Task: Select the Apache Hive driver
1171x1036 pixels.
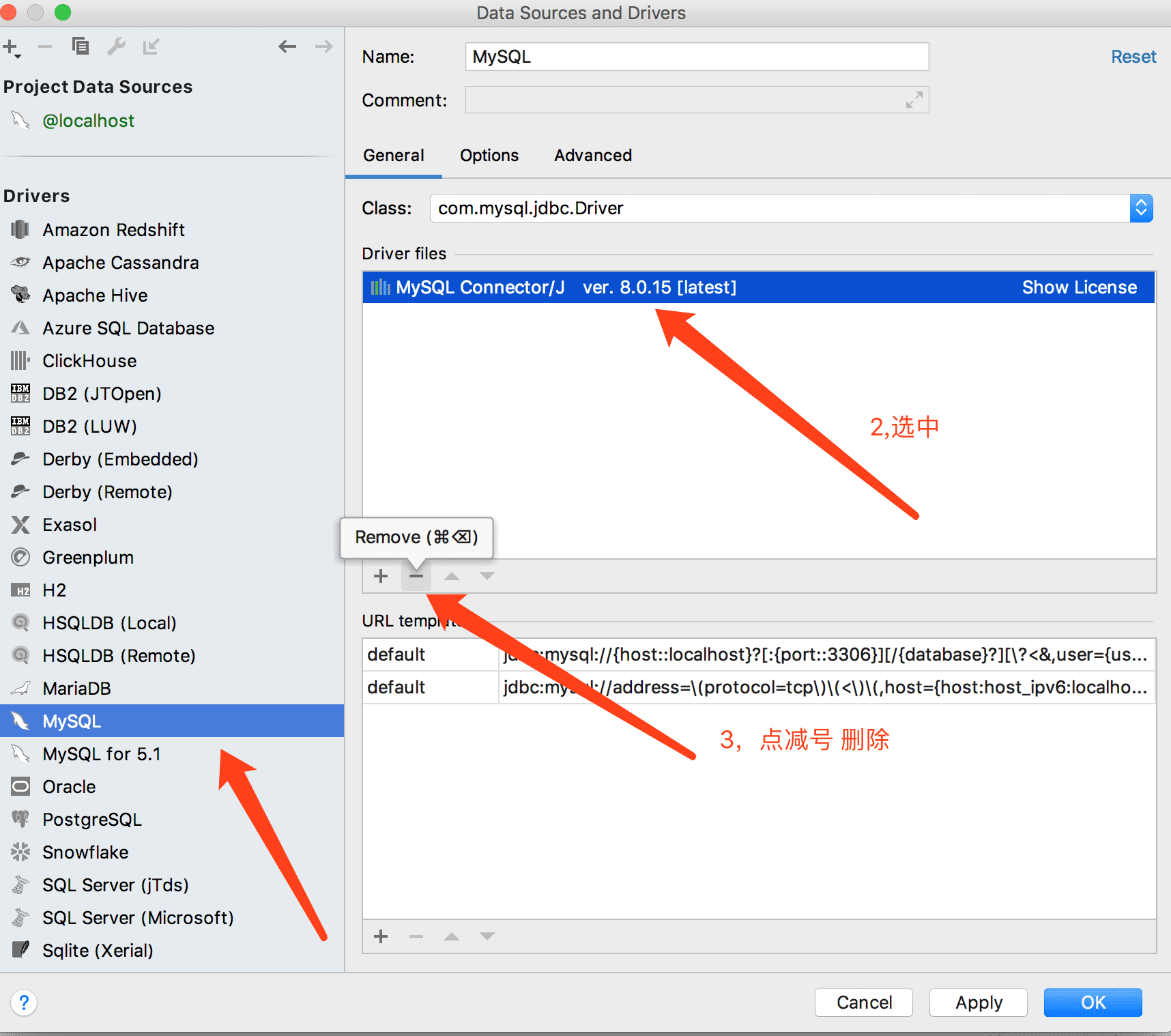Action: tap(172, 296)
